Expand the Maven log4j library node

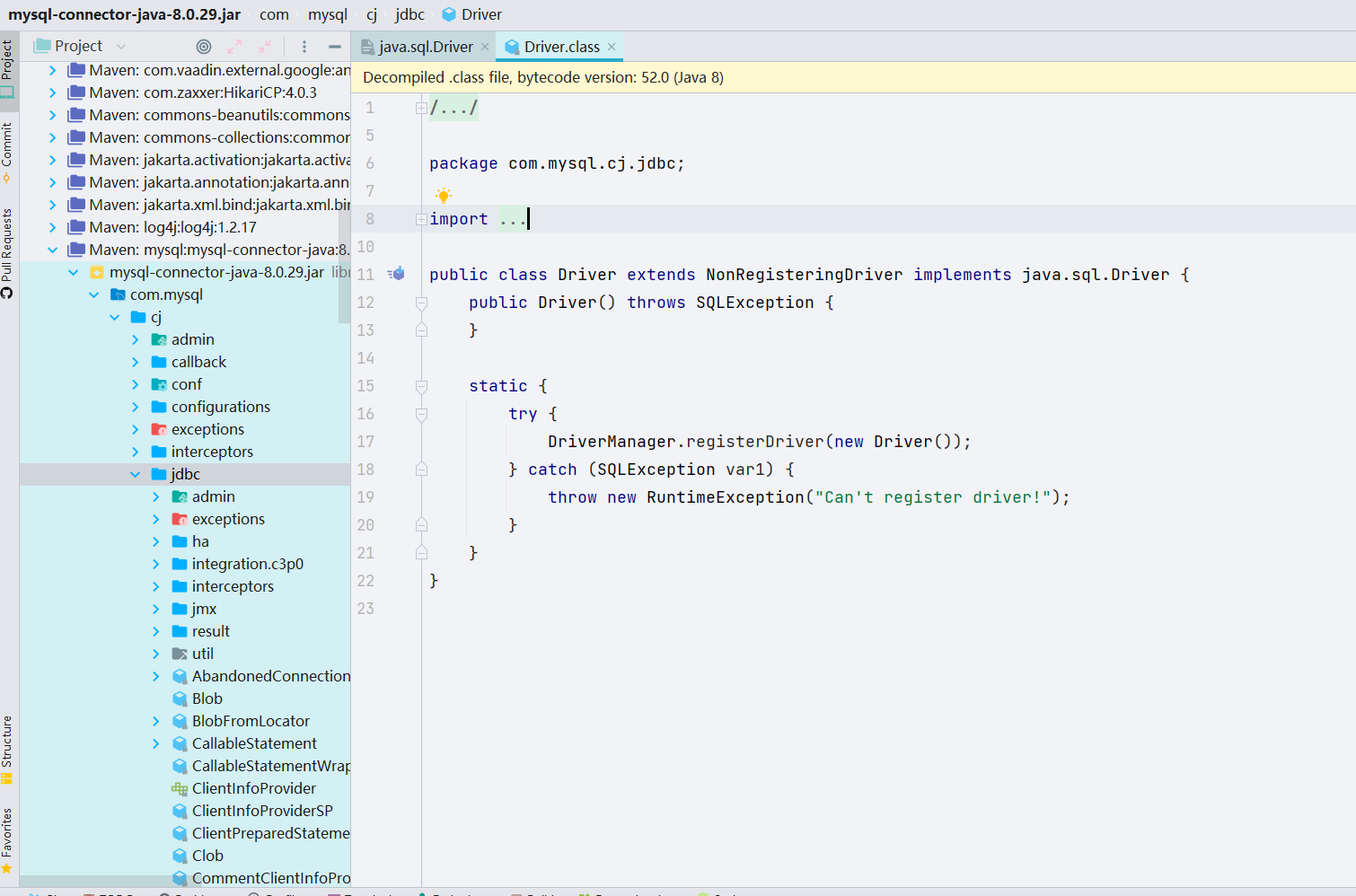tap(53, 227)
